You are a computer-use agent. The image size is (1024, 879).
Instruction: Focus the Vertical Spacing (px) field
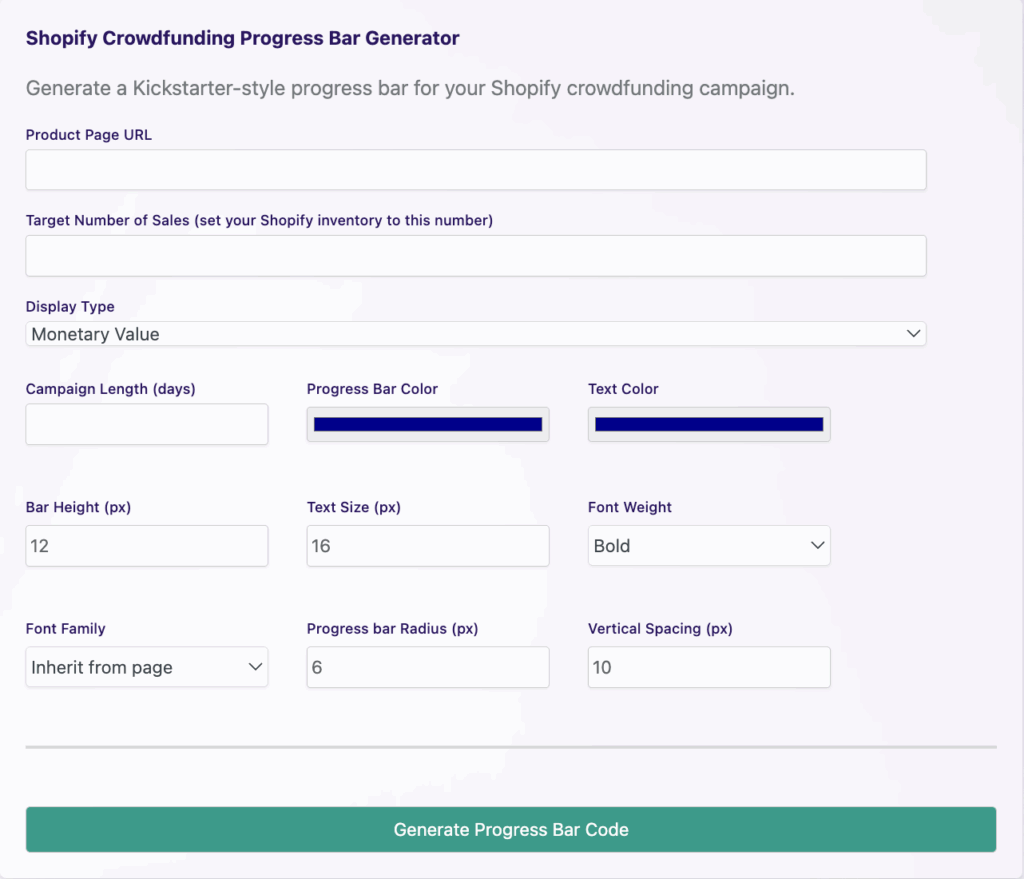coord(709,667)
